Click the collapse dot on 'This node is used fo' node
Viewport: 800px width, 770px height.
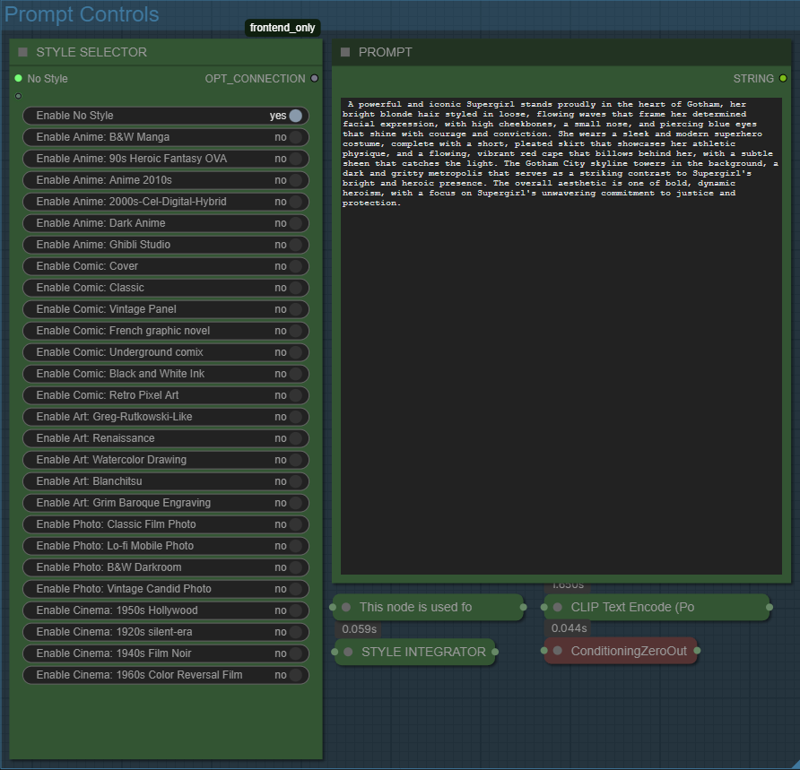click(x=346, y=607)
